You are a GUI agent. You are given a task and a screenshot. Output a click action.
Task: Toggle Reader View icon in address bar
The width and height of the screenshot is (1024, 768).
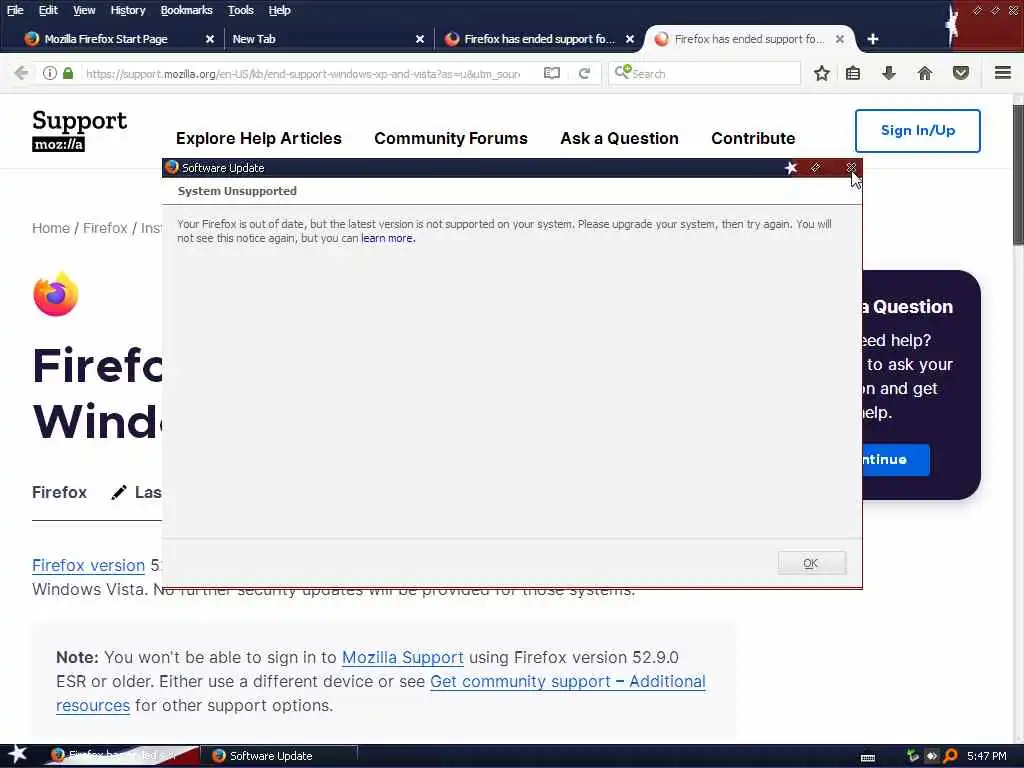coord(552,73)
